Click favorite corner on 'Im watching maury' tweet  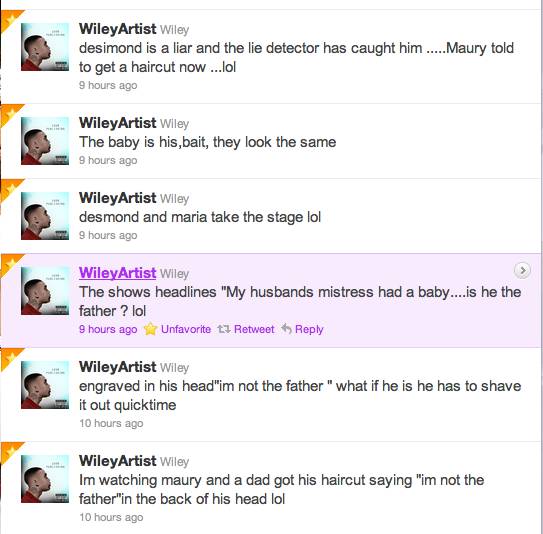pyautogui.click(x=10, y=452)
